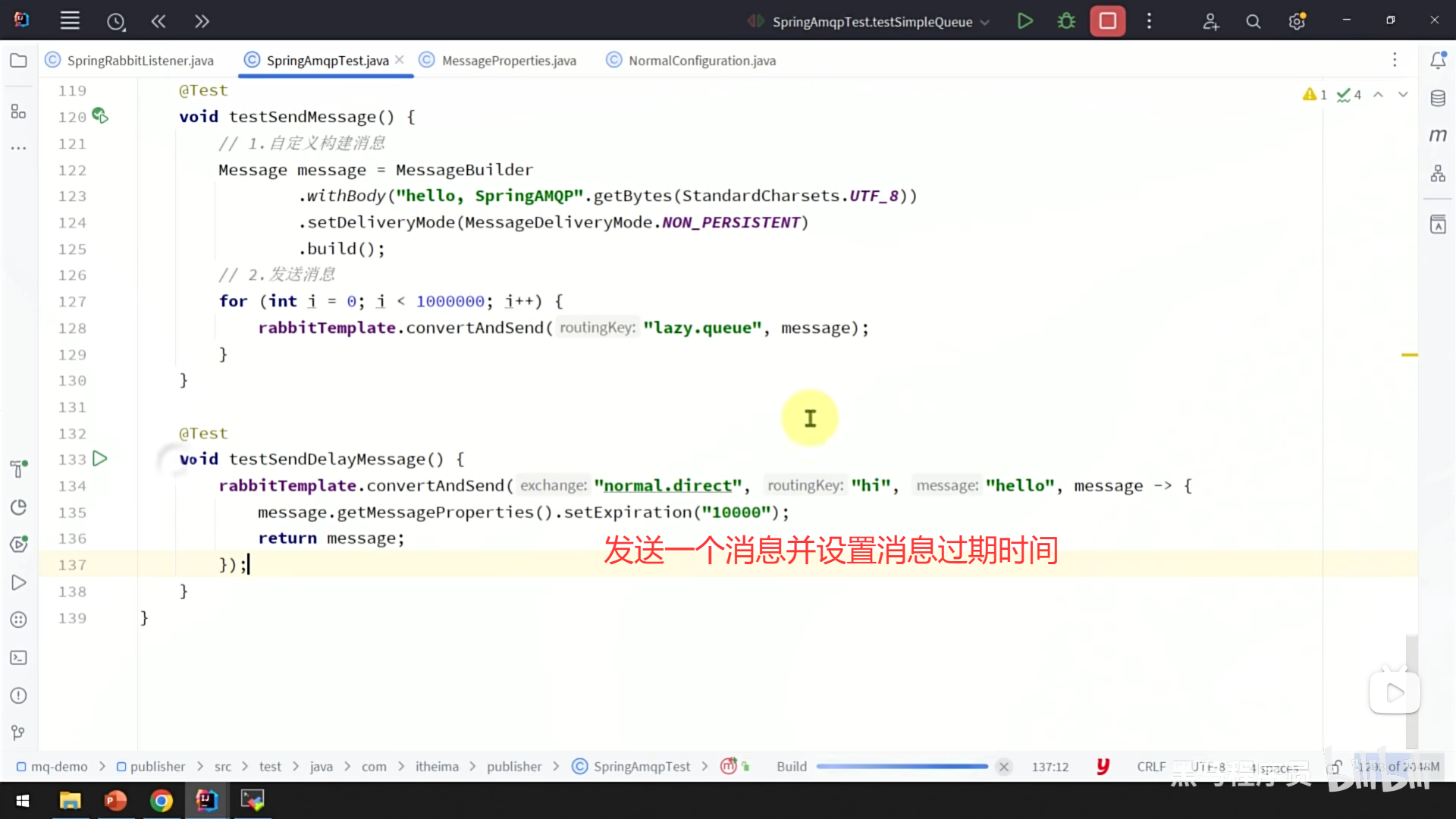This screenshot has height=819, width=1456.
Task: Open the Notifications bell panel
Action: click(x=1438, y=61)
